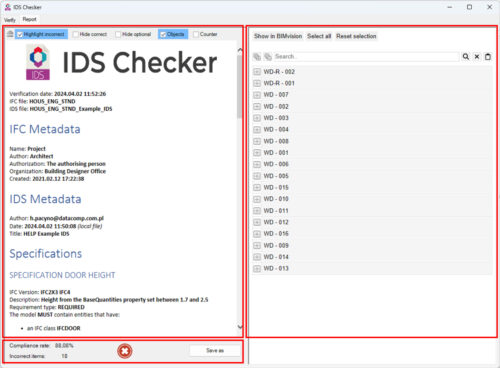Toggle the Highlight incorrect checkbox
The height and width of the screenshot is (368, 500).
20,34
